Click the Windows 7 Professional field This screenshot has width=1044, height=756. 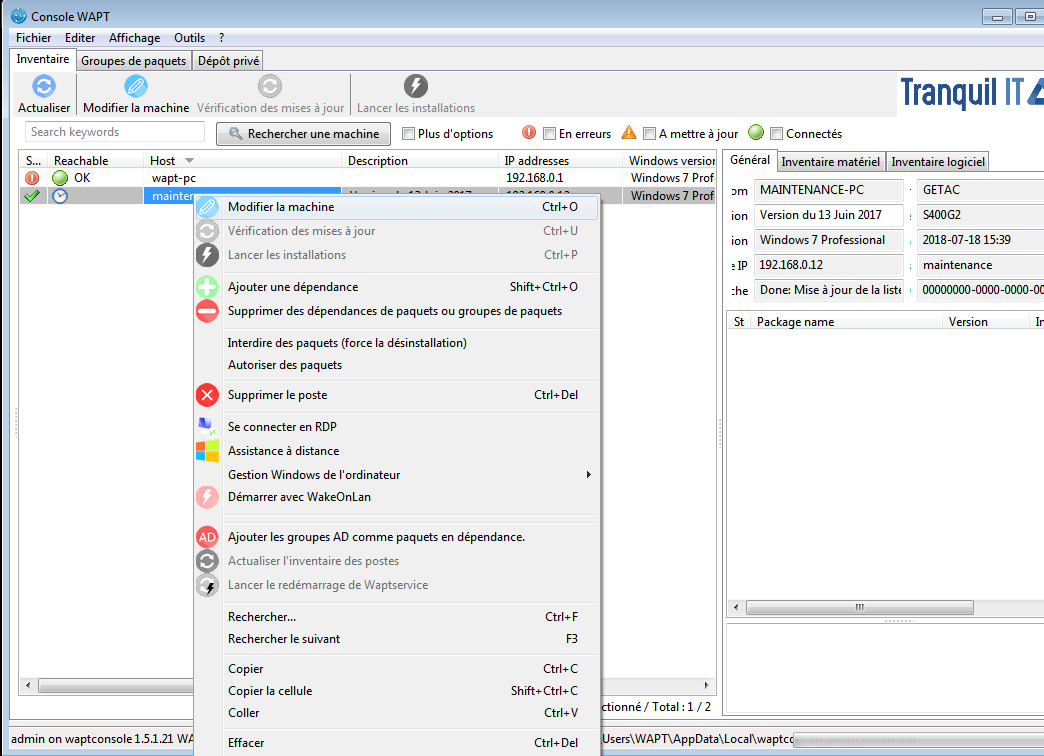829,240
